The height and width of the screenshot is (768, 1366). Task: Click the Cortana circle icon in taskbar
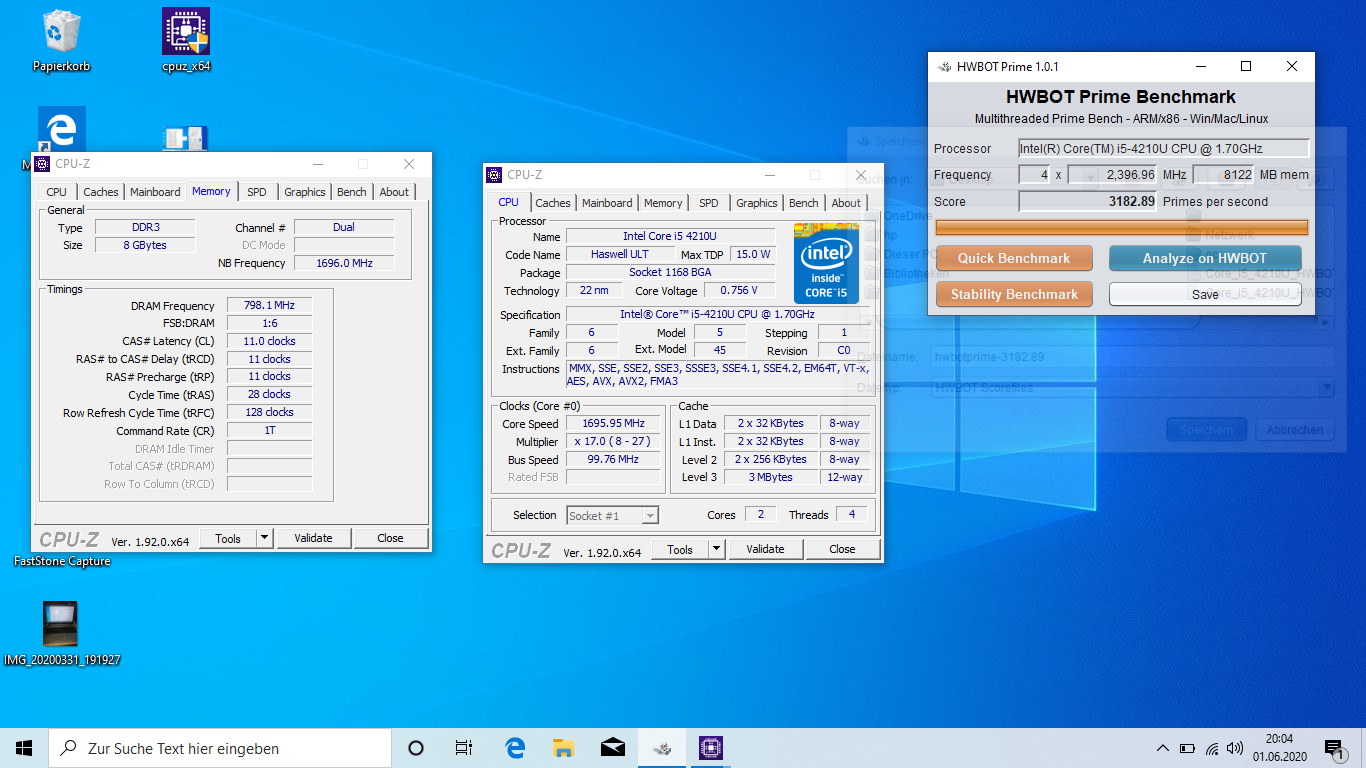pos(416,748)
